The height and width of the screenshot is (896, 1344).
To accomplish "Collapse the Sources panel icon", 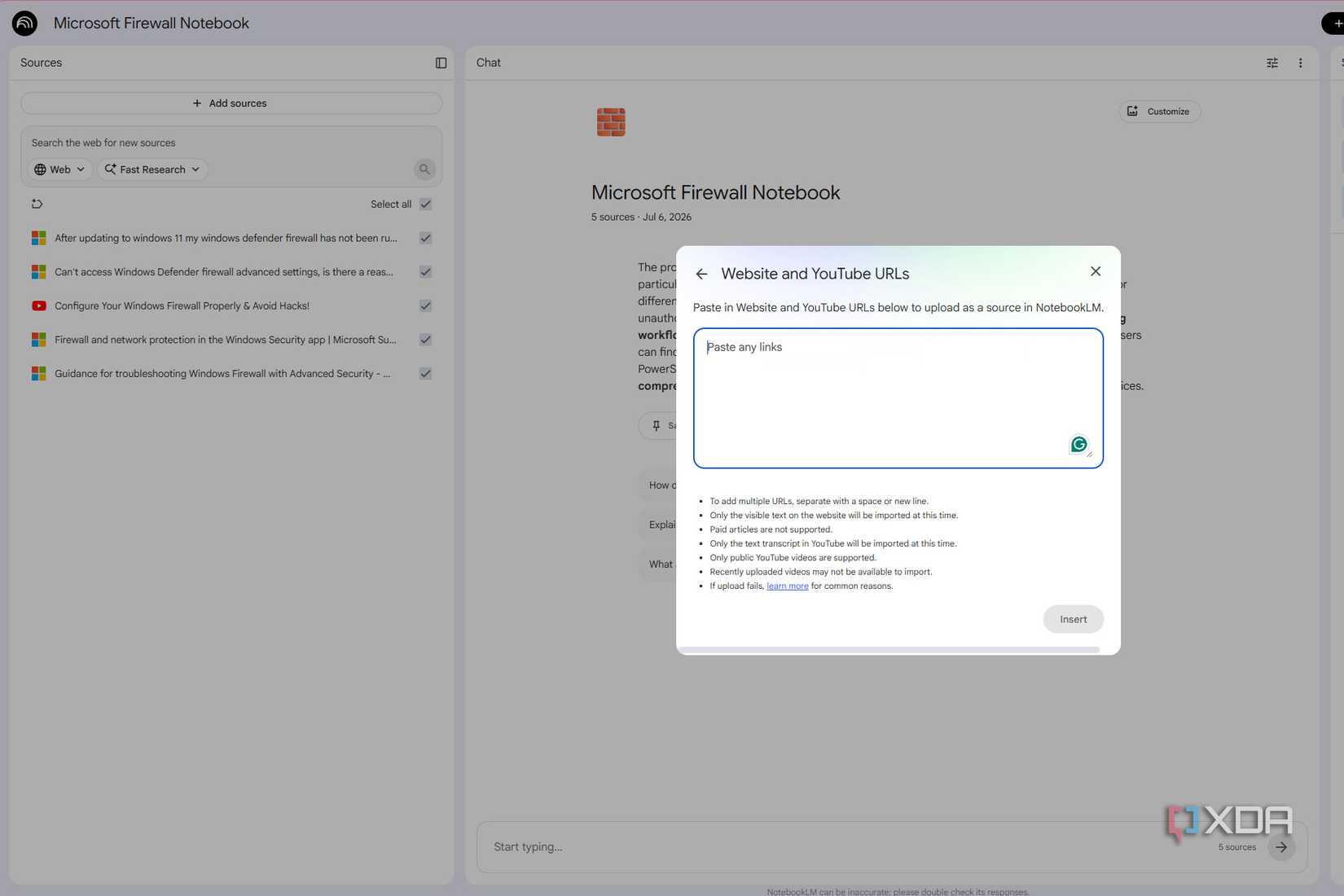I will [441, 63].
